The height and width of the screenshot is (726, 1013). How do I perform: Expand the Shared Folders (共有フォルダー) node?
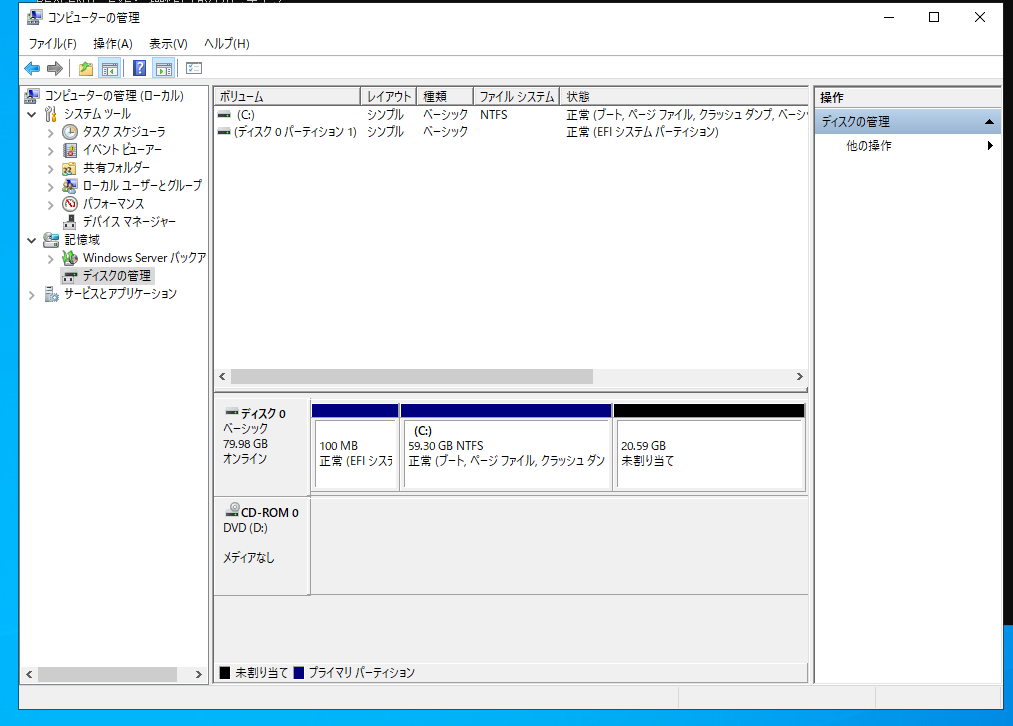coord(51,168)
